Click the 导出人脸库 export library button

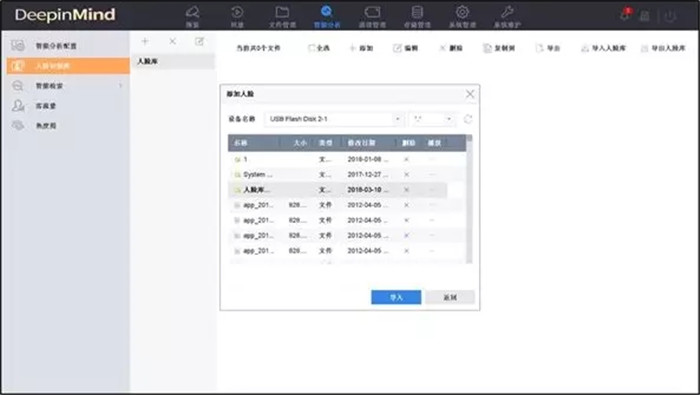(x=663, y=48)
